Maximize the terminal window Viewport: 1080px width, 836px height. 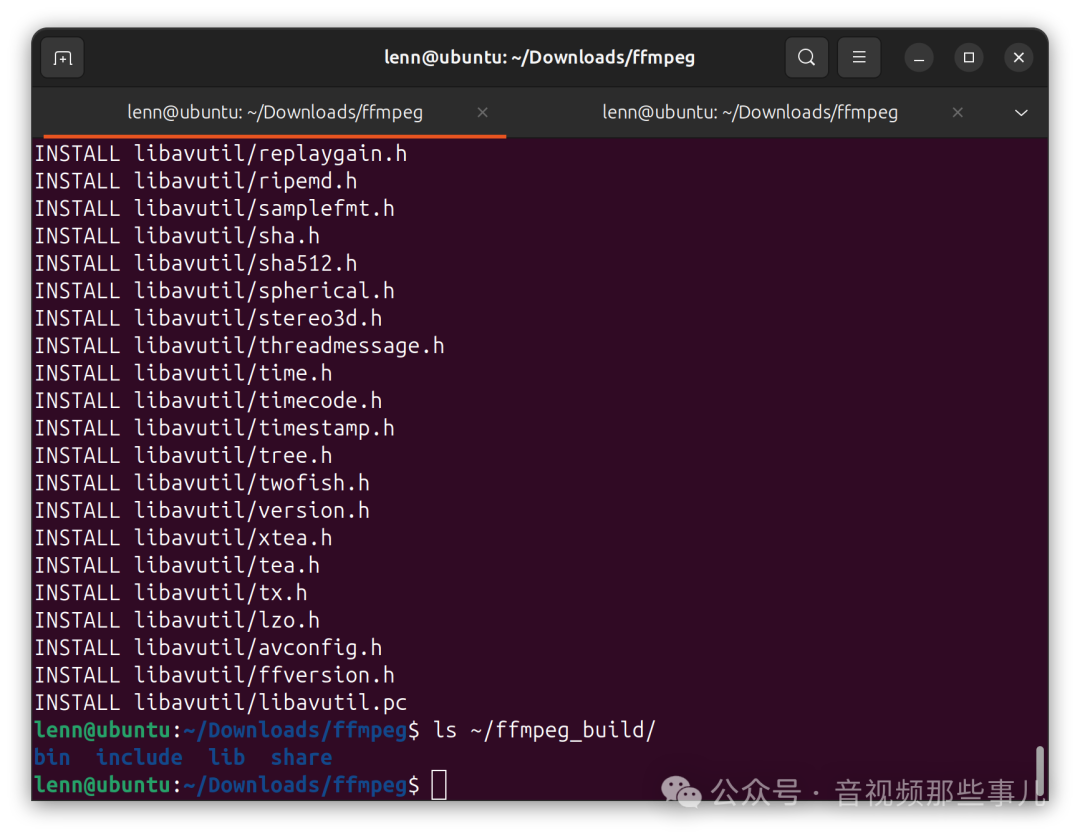pos(969,58)
